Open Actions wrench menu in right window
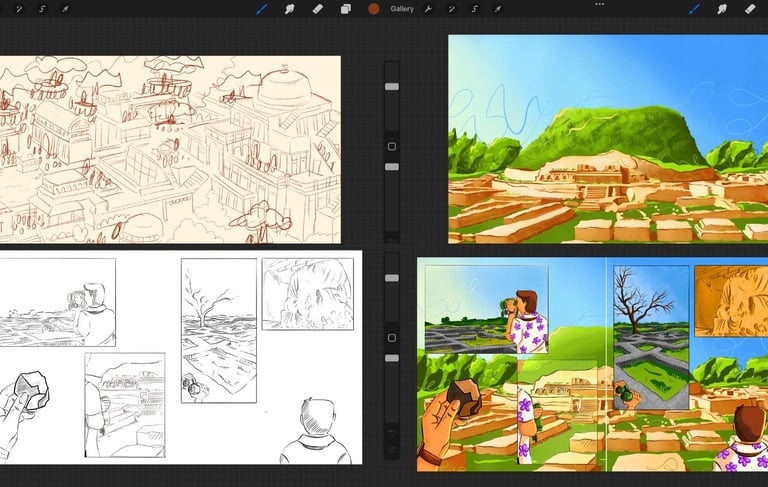The width and height of the screenshot is (768, 487). (x=428, y=9)
